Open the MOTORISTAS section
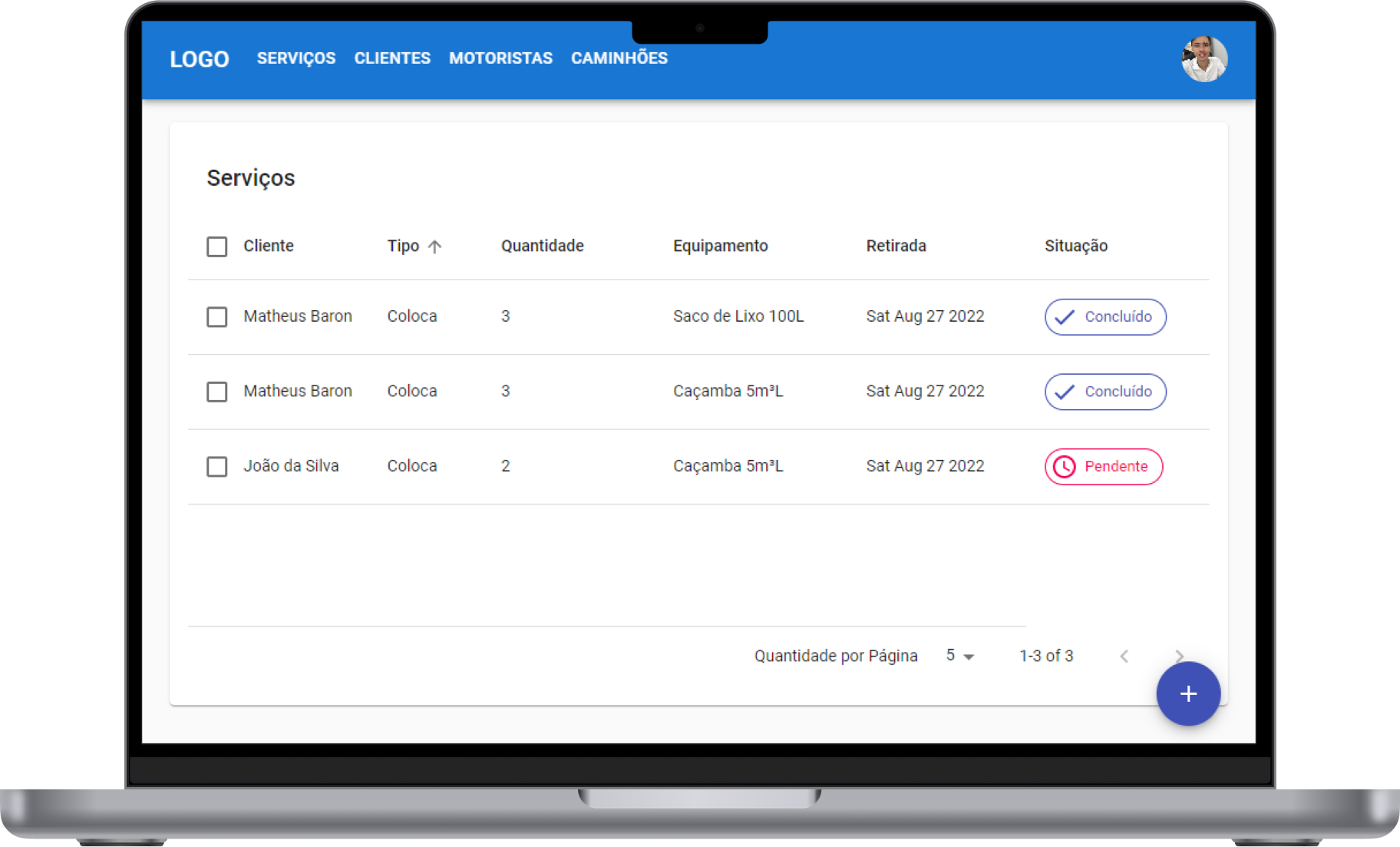Screen dimensions: 1400x847 500,58
